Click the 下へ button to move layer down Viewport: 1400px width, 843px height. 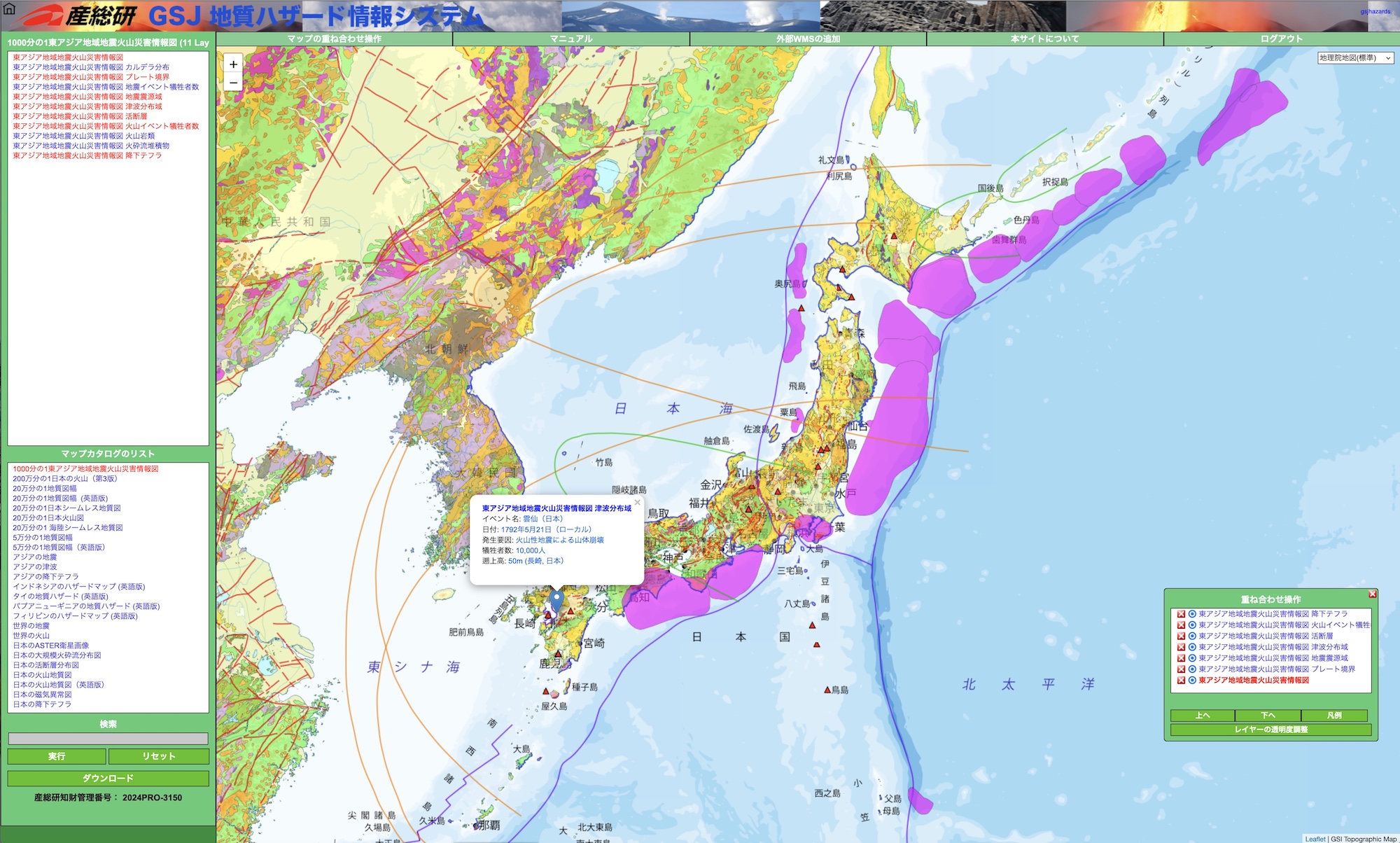click(1268, 716)
